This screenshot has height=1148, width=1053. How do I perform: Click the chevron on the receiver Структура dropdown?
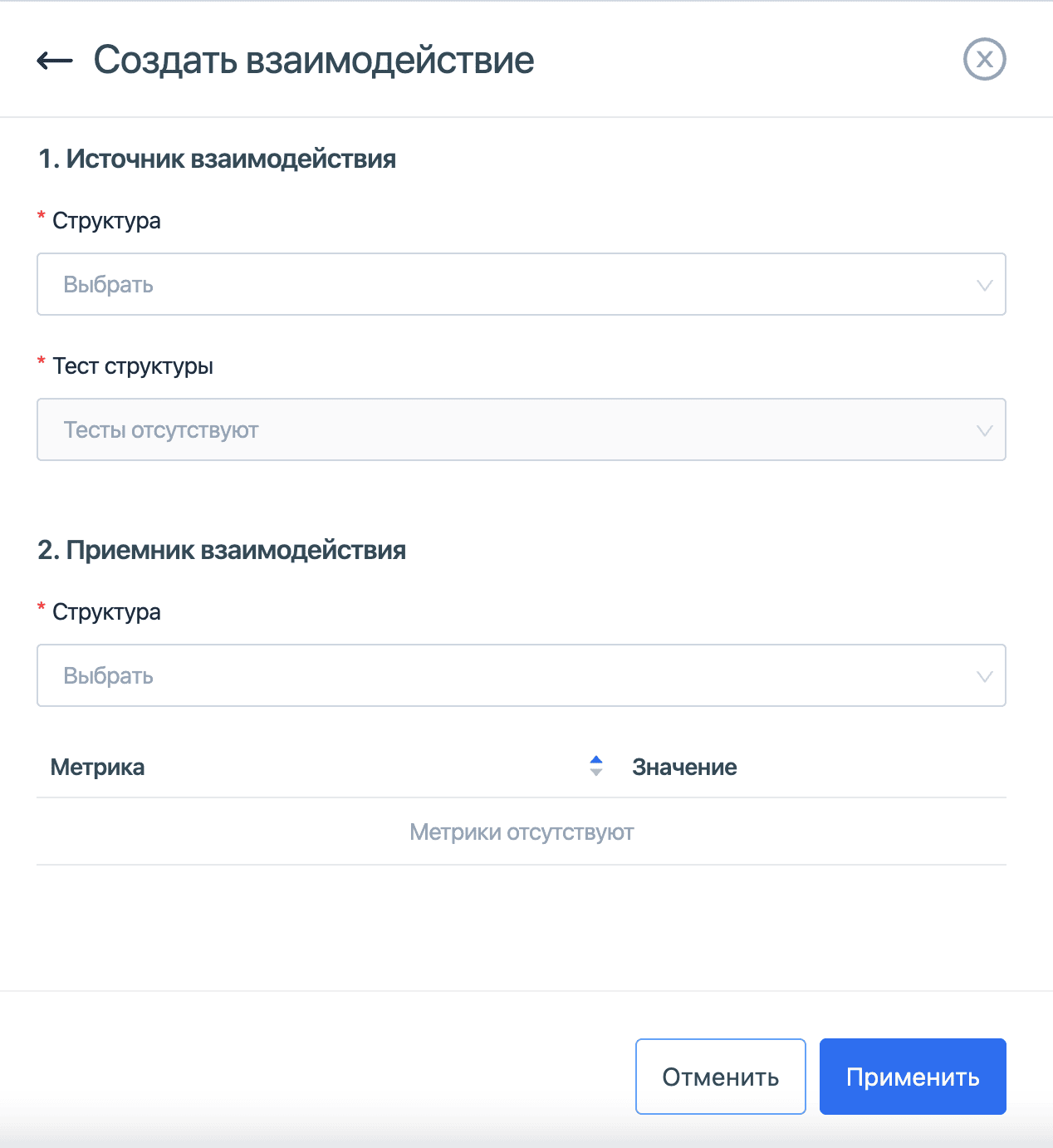[985, 675]
